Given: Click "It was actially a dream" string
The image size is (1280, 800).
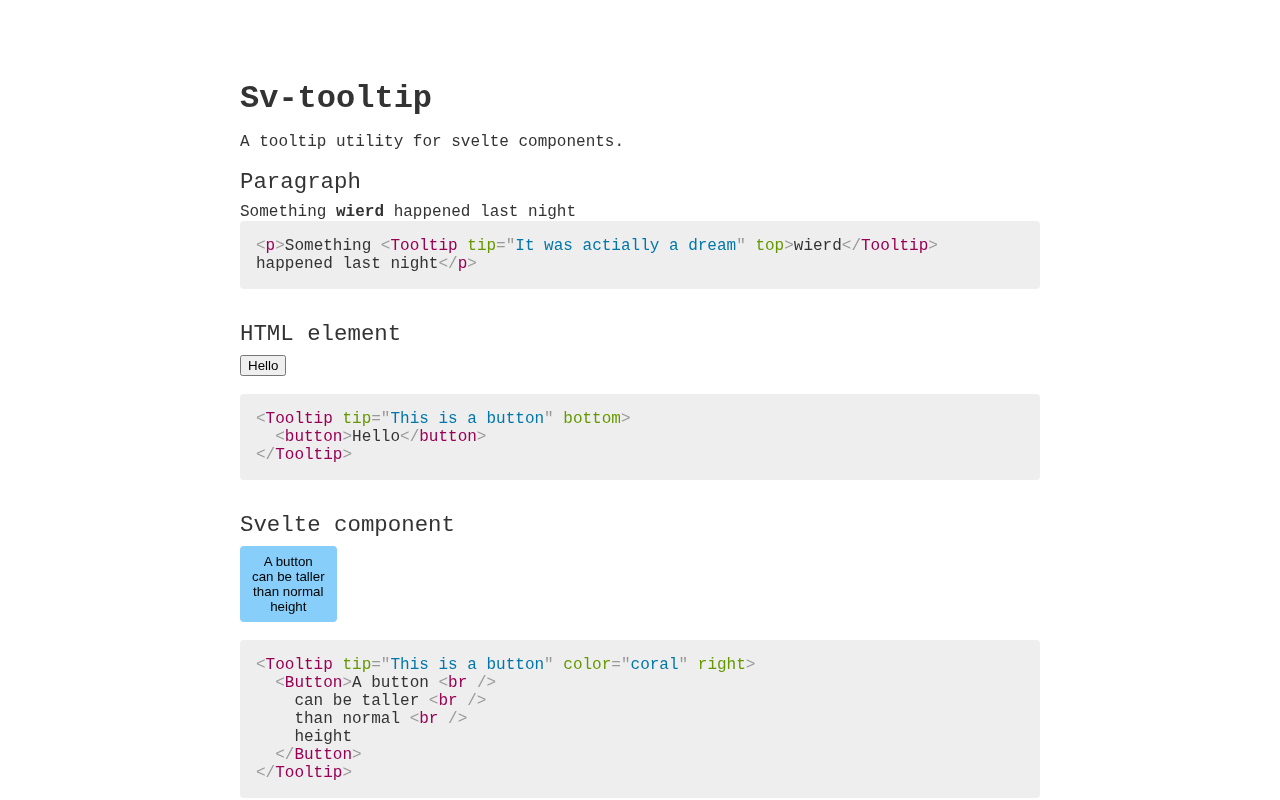Looking at the screenshot, I should pos(626,246).
